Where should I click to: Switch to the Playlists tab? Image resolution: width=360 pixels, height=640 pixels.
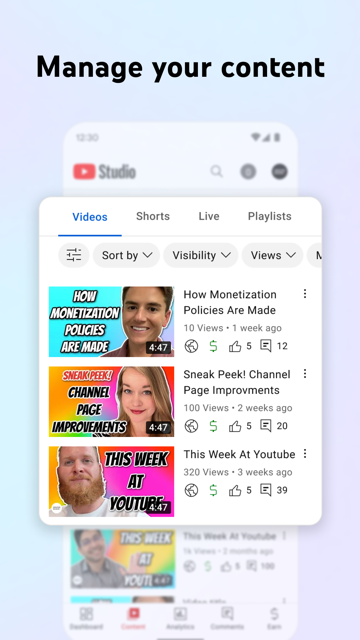270,216
